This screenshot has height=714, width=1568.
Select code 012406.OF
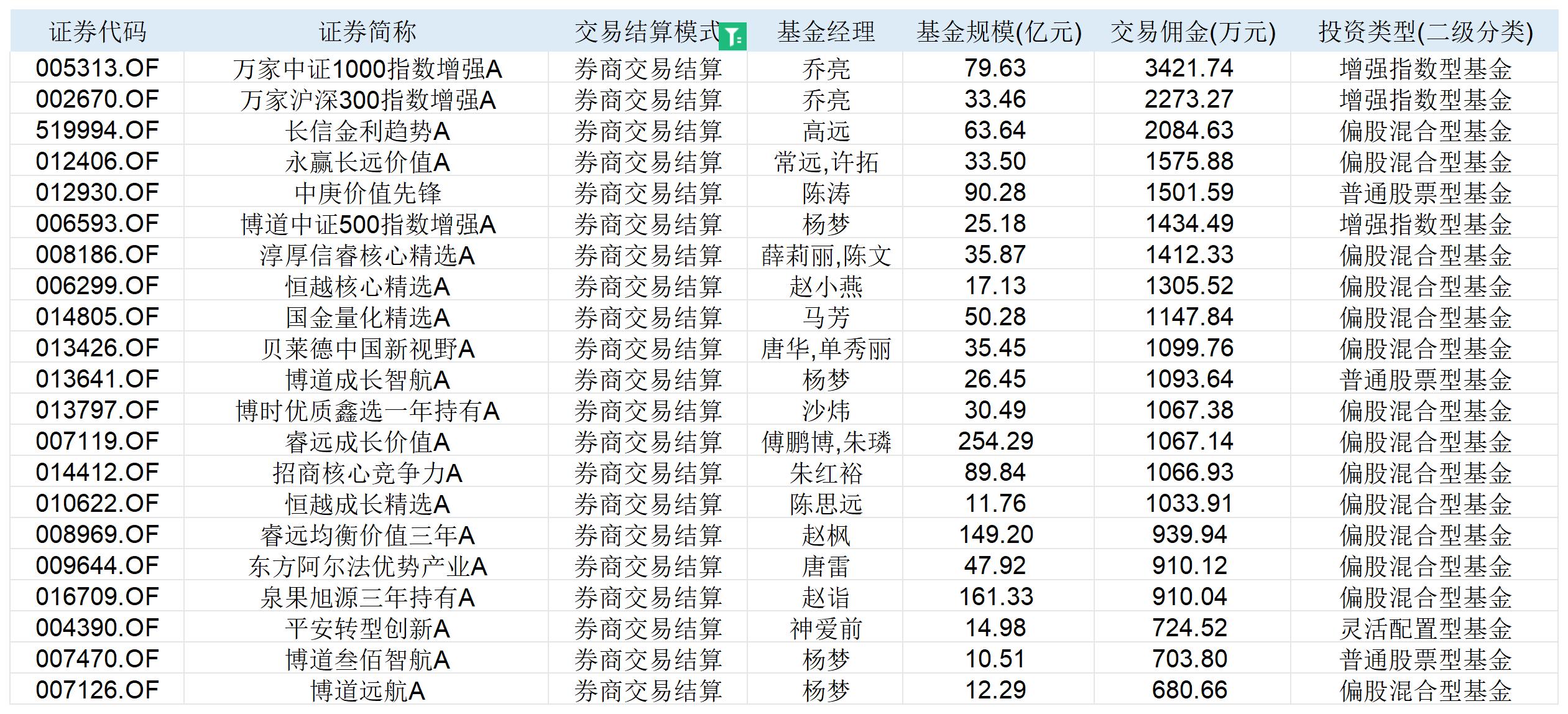pyautogui.click(x=98, y=161)
